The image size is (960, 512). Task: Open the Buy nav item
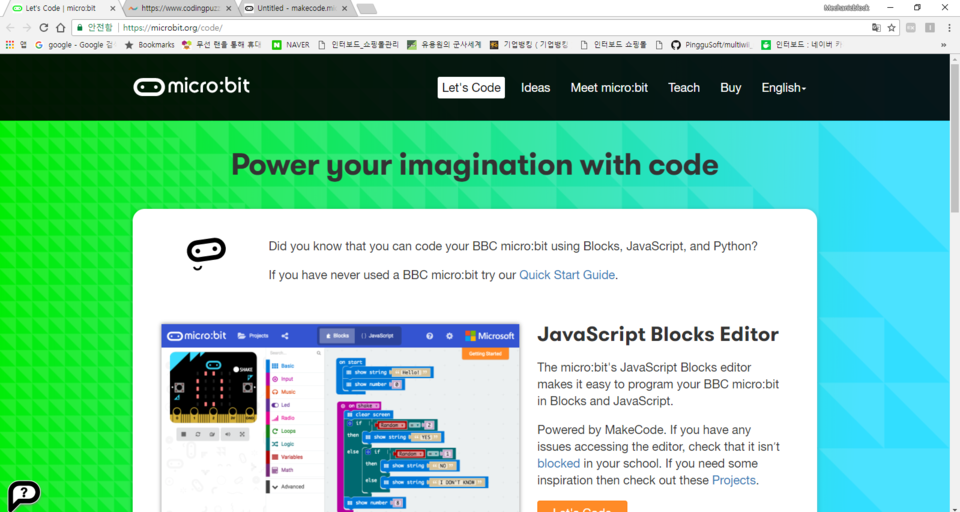(x=730, y=88)
